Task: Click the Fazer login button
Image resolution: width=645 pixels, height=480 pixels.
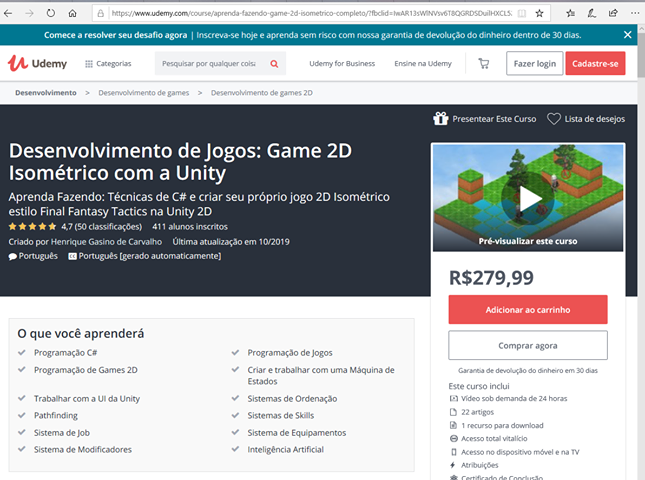Action: point(534,63)
